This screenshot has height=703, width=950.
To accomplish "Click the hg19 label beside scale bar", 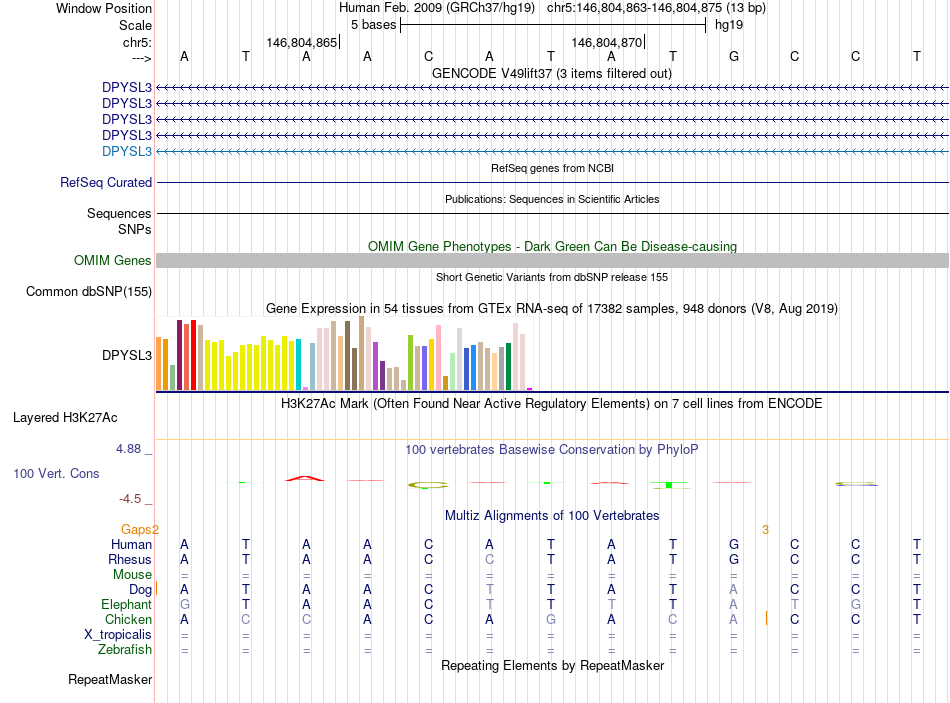I will click(729, 25).
